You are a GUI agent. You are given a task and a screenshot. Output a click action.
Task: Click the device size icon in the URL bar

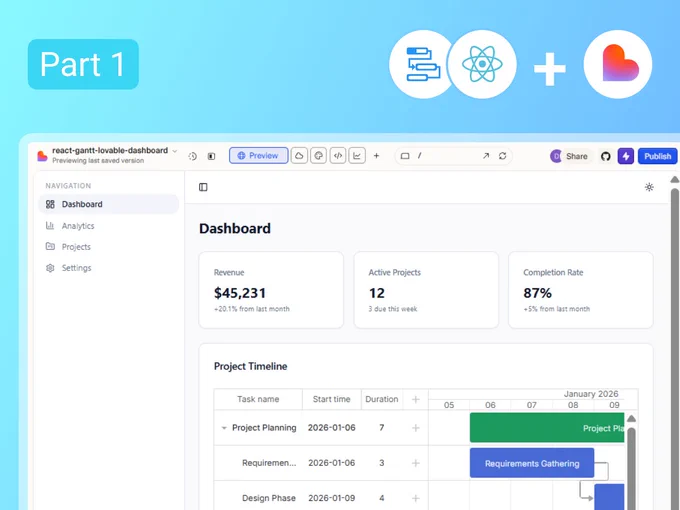click(405, 156)
